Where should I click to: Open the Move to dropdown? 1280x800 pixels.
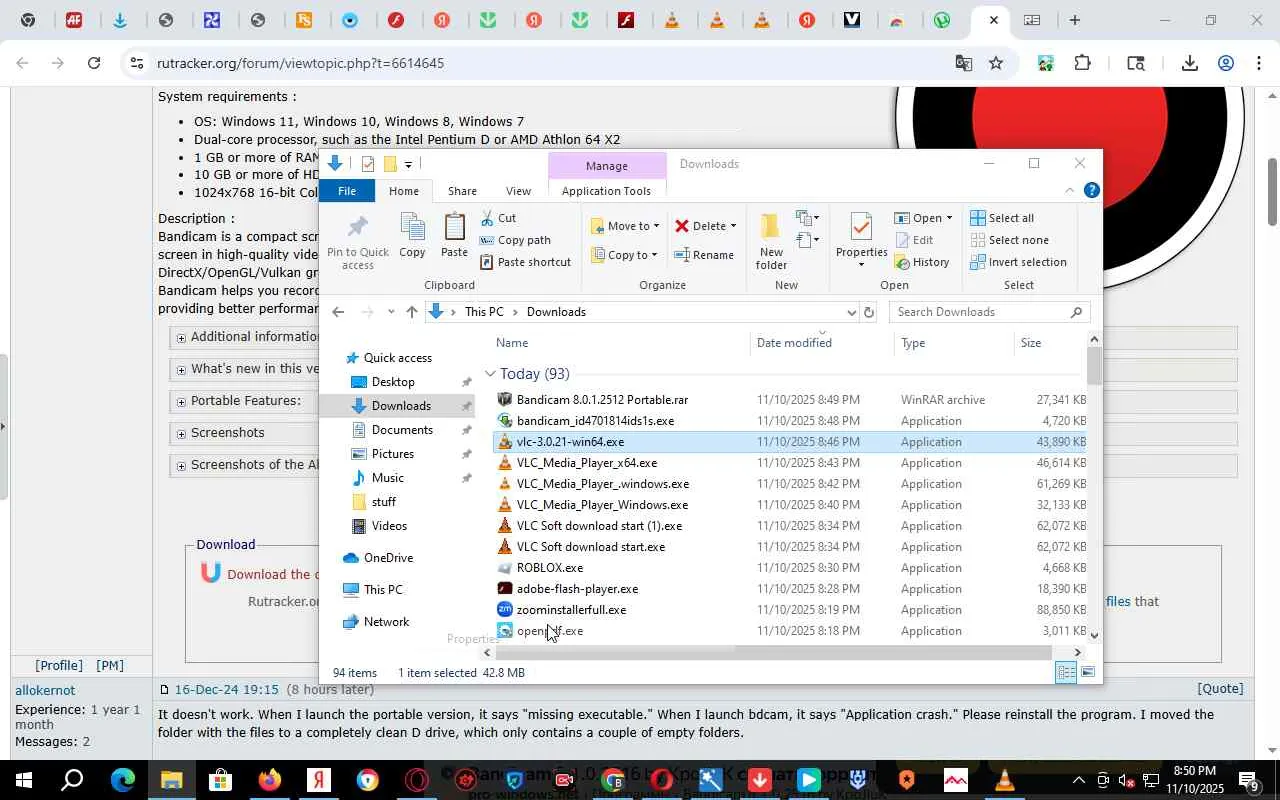click(625, 226)
